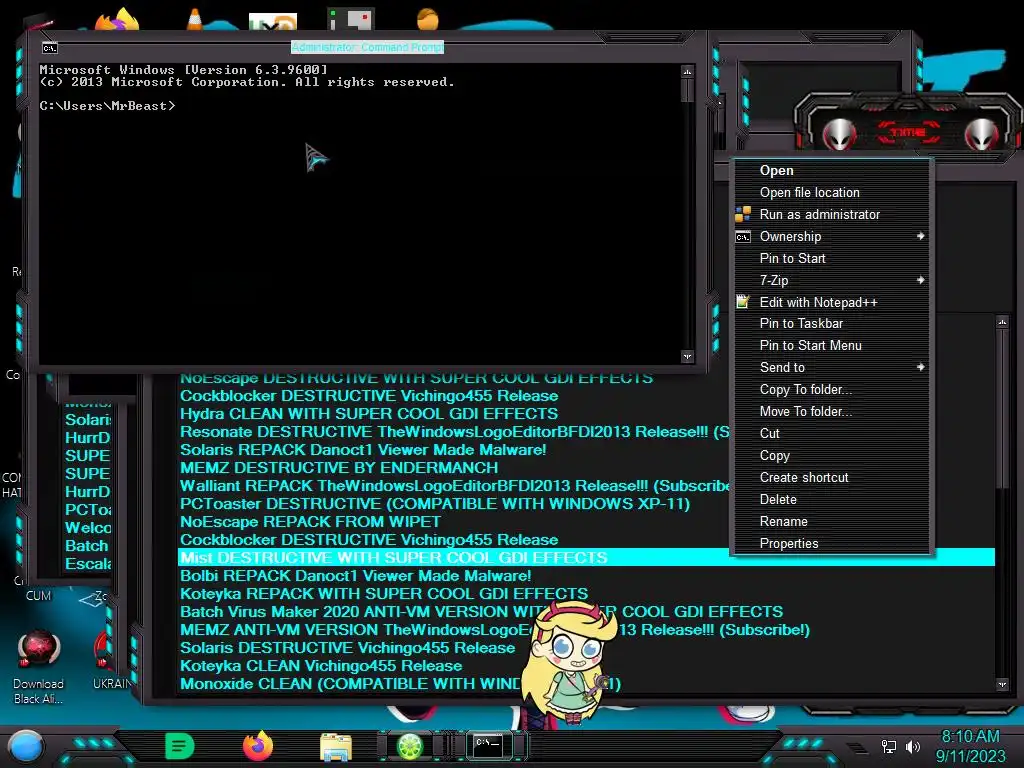Select Batch Virus Maker 2020 ANTI-VM row

coord(481,612)
